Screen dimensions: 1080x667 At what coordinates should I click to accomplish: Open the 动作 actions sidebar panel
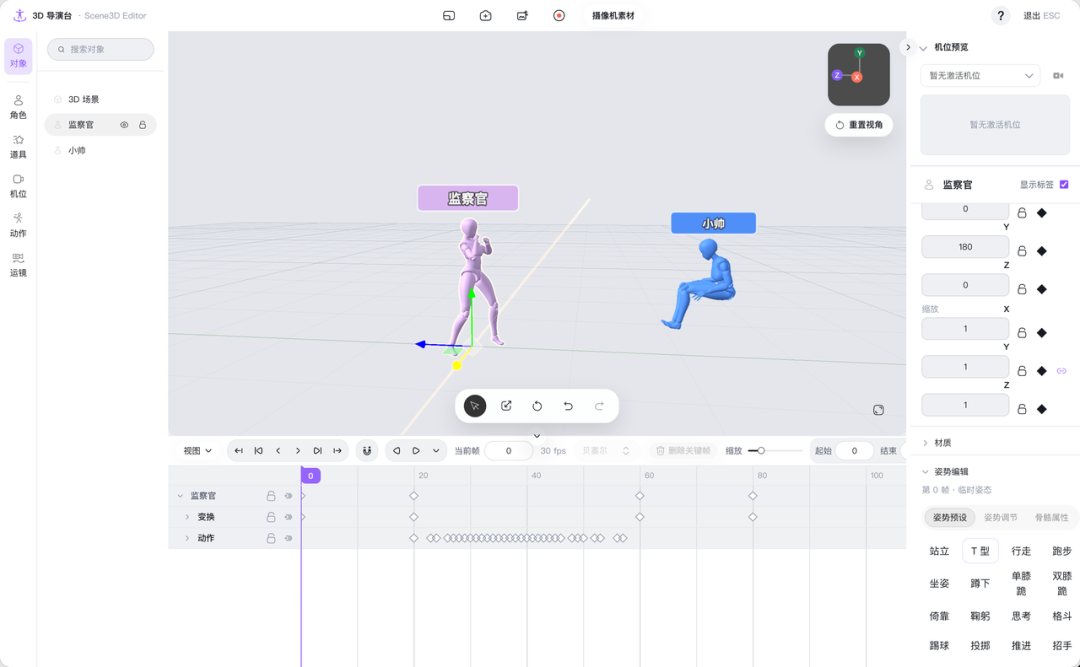tap(18, 225)
